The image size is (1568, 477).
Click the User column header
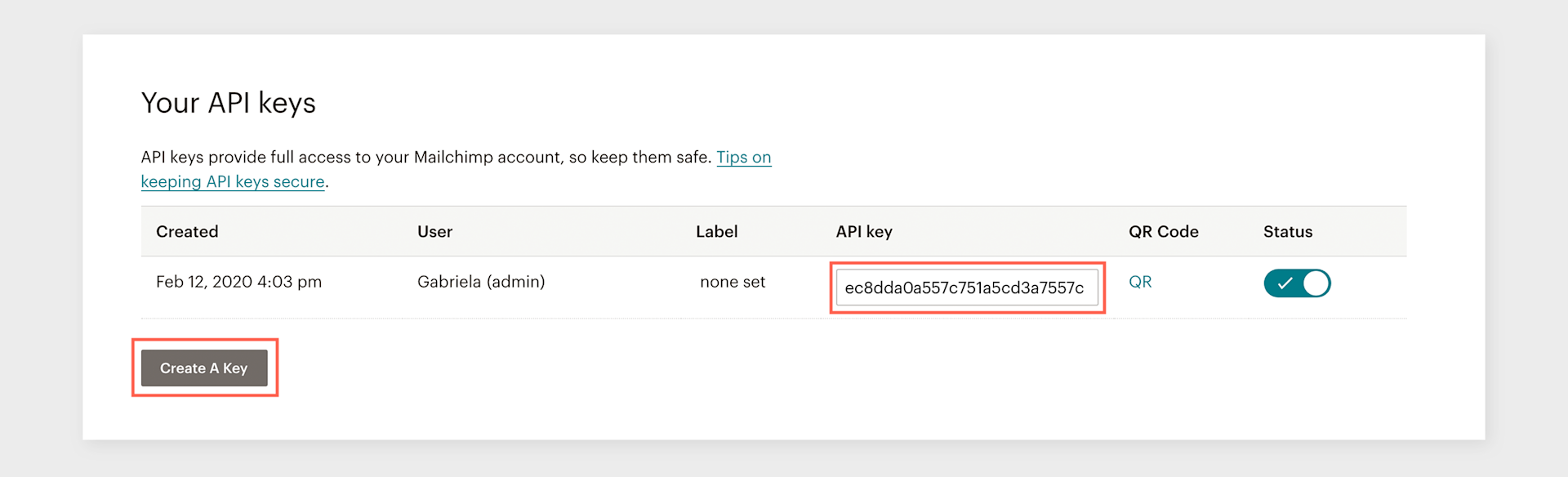pyautogui.click(x=434, y=231)
